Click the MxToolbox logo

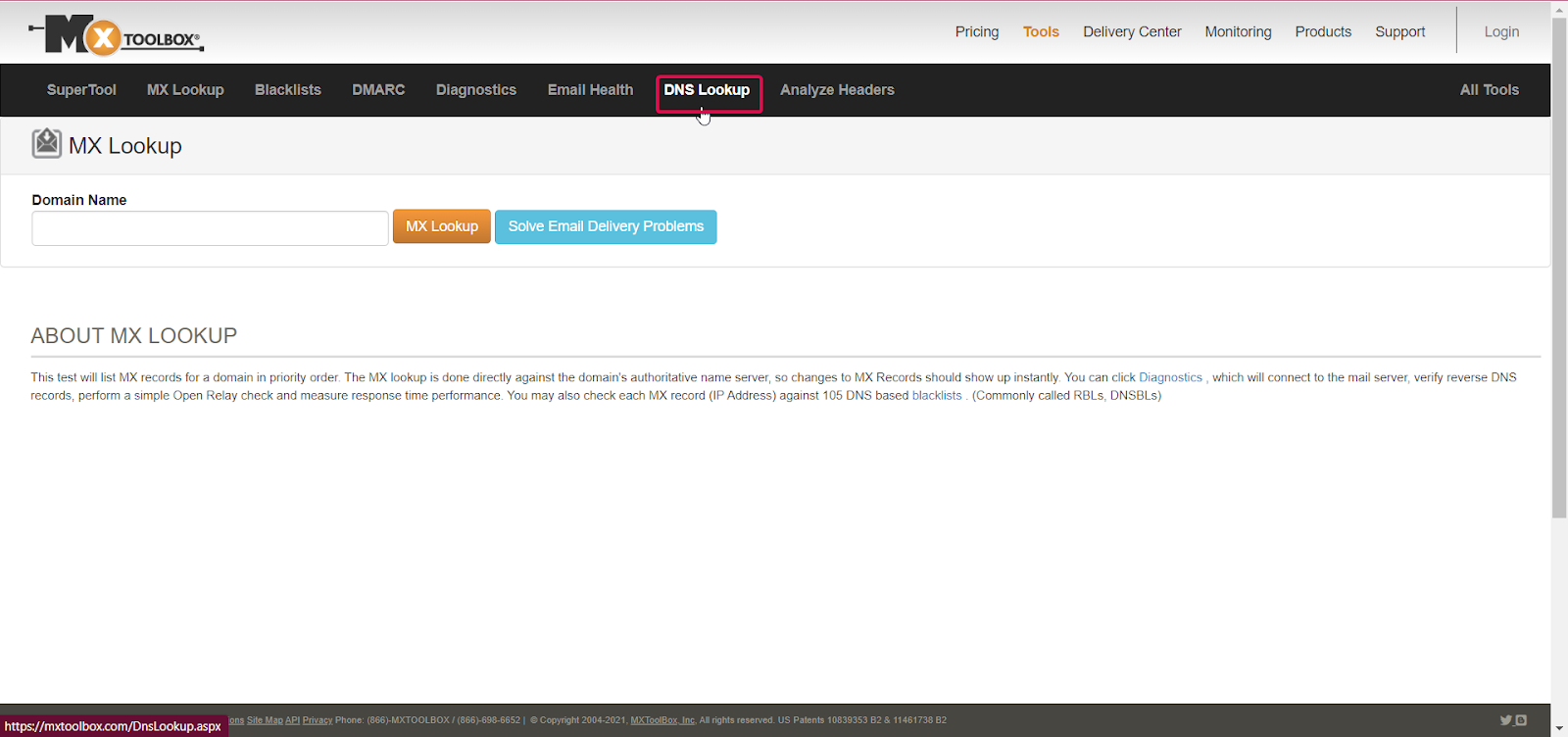point(116,36)
